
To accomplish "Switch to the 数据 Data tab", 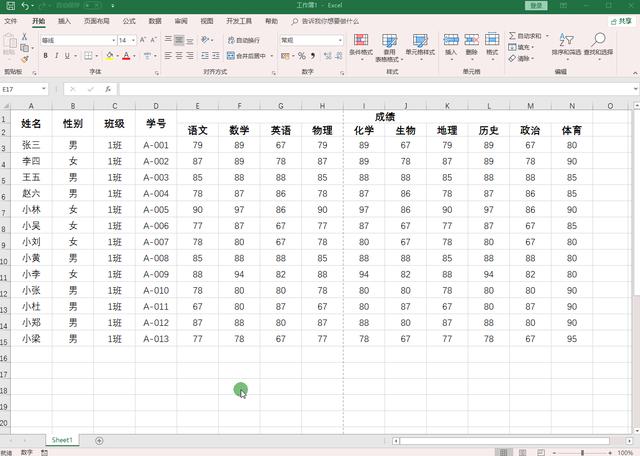I will coord(155,21).
